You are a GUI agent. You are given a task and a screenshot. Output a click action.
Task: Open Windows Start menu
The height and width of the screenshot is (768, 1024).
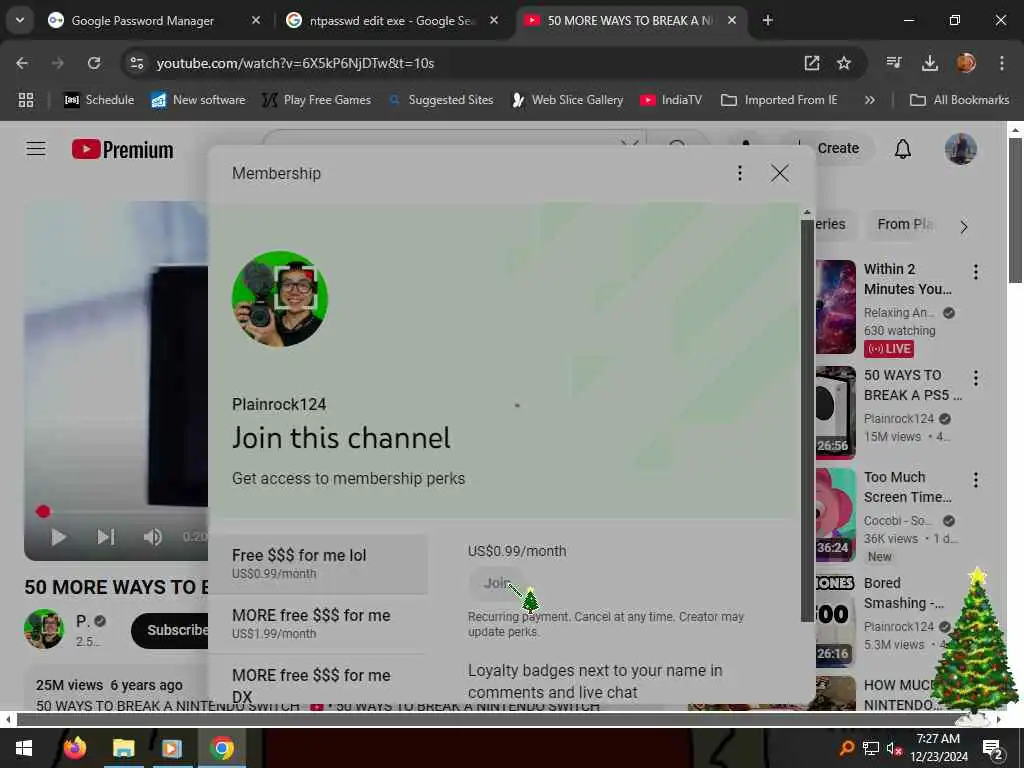tap(24, 748)
